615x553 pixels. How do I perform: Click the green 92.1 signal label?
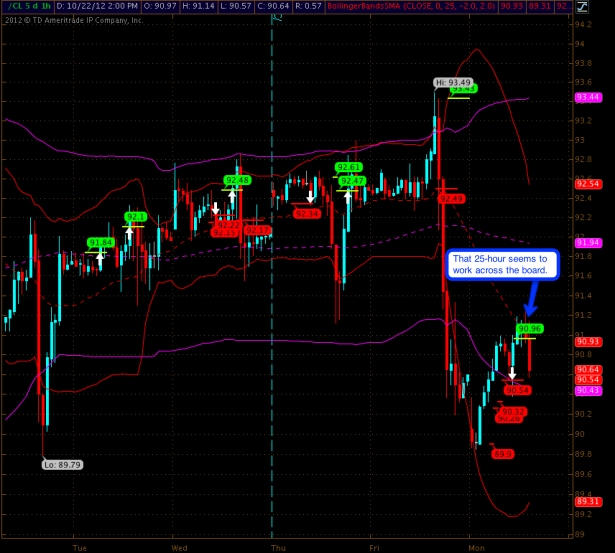pos(135,217)
